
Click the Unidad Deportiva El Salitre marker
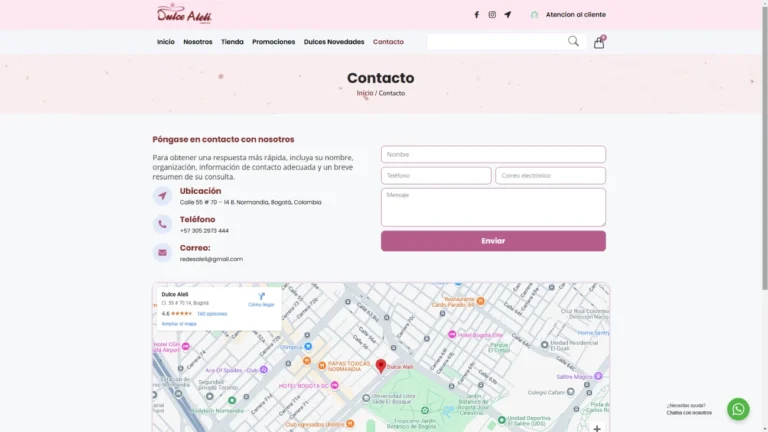(x=502, y=420)
